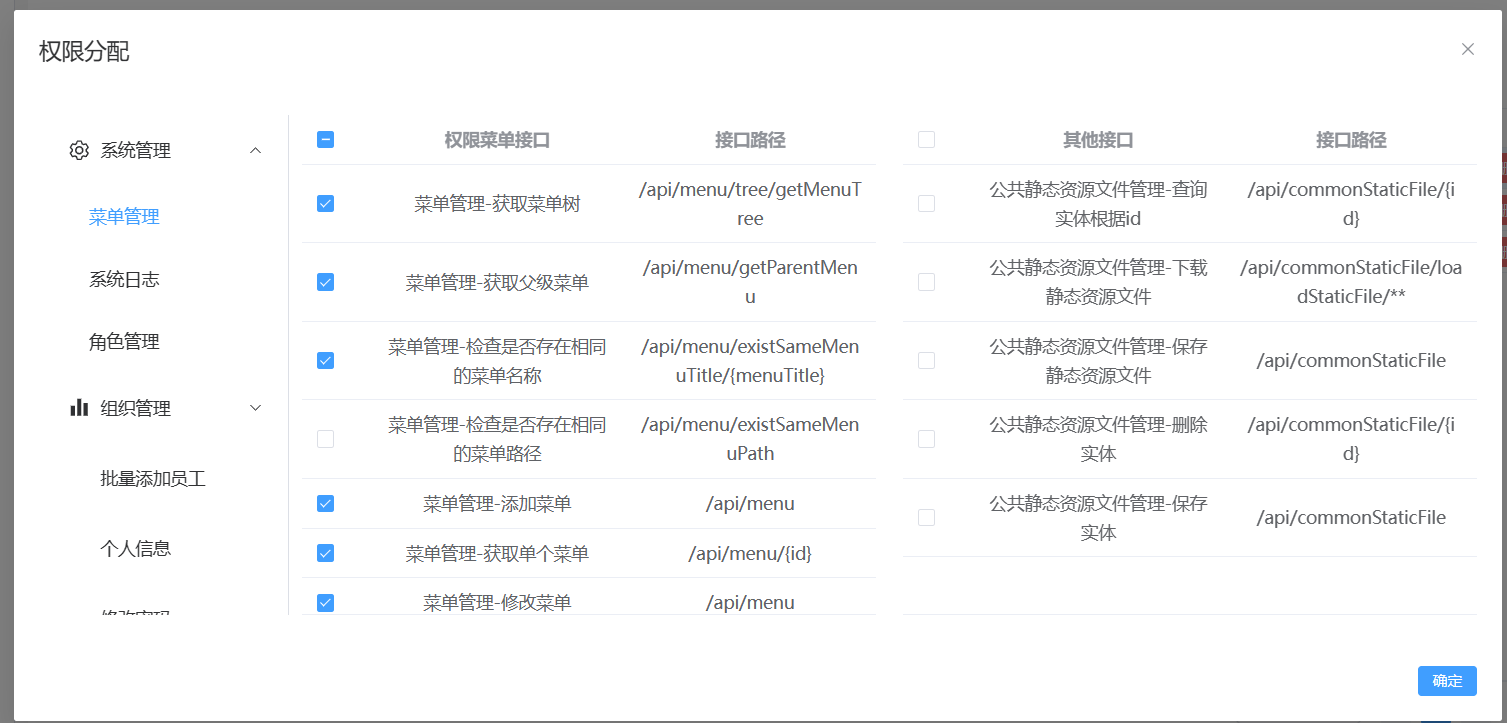
Task: Click the /api/menu/getParentMenu path cell
Action: click(x=750, y=282)
